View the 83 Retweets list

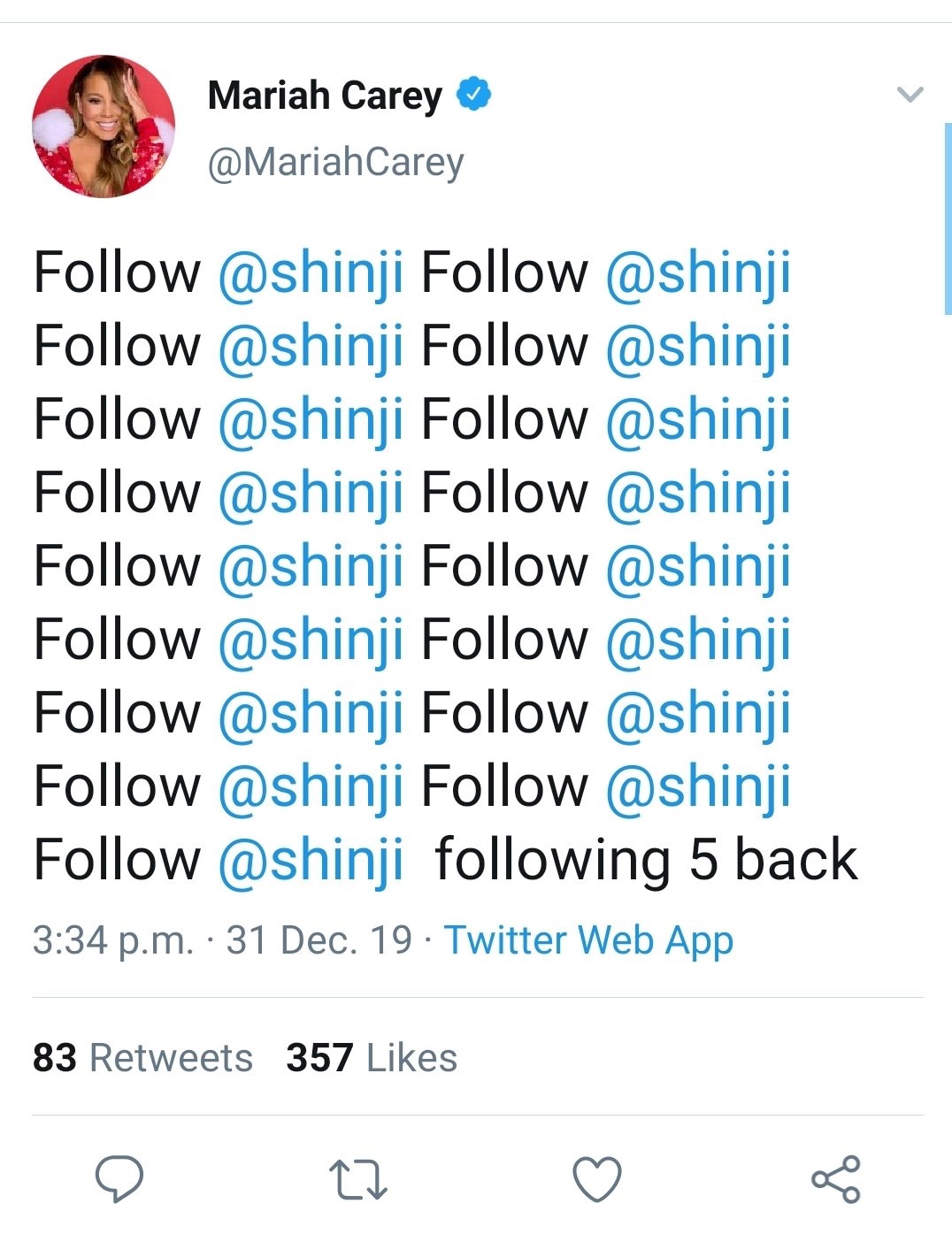[x=142, y=1058]
